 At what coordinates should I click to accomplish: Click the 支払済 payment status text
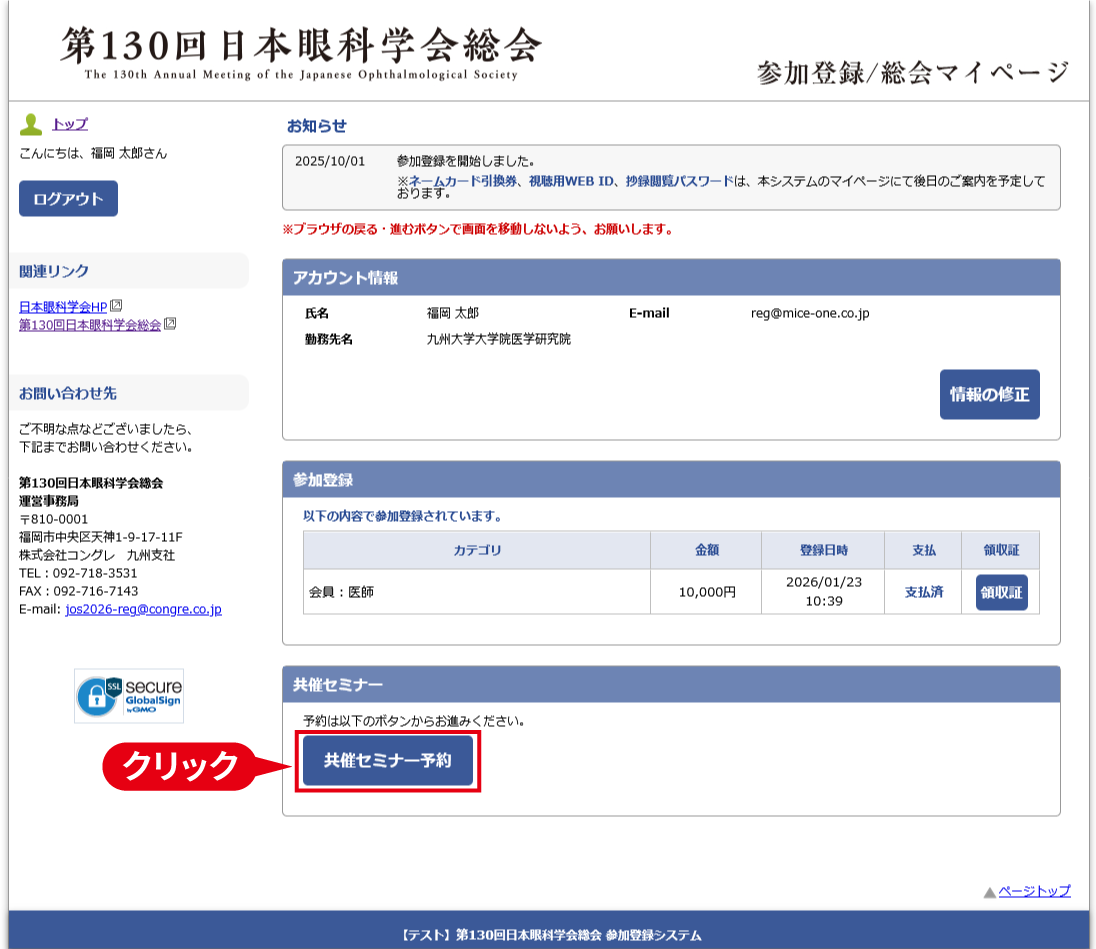(923, 592)
